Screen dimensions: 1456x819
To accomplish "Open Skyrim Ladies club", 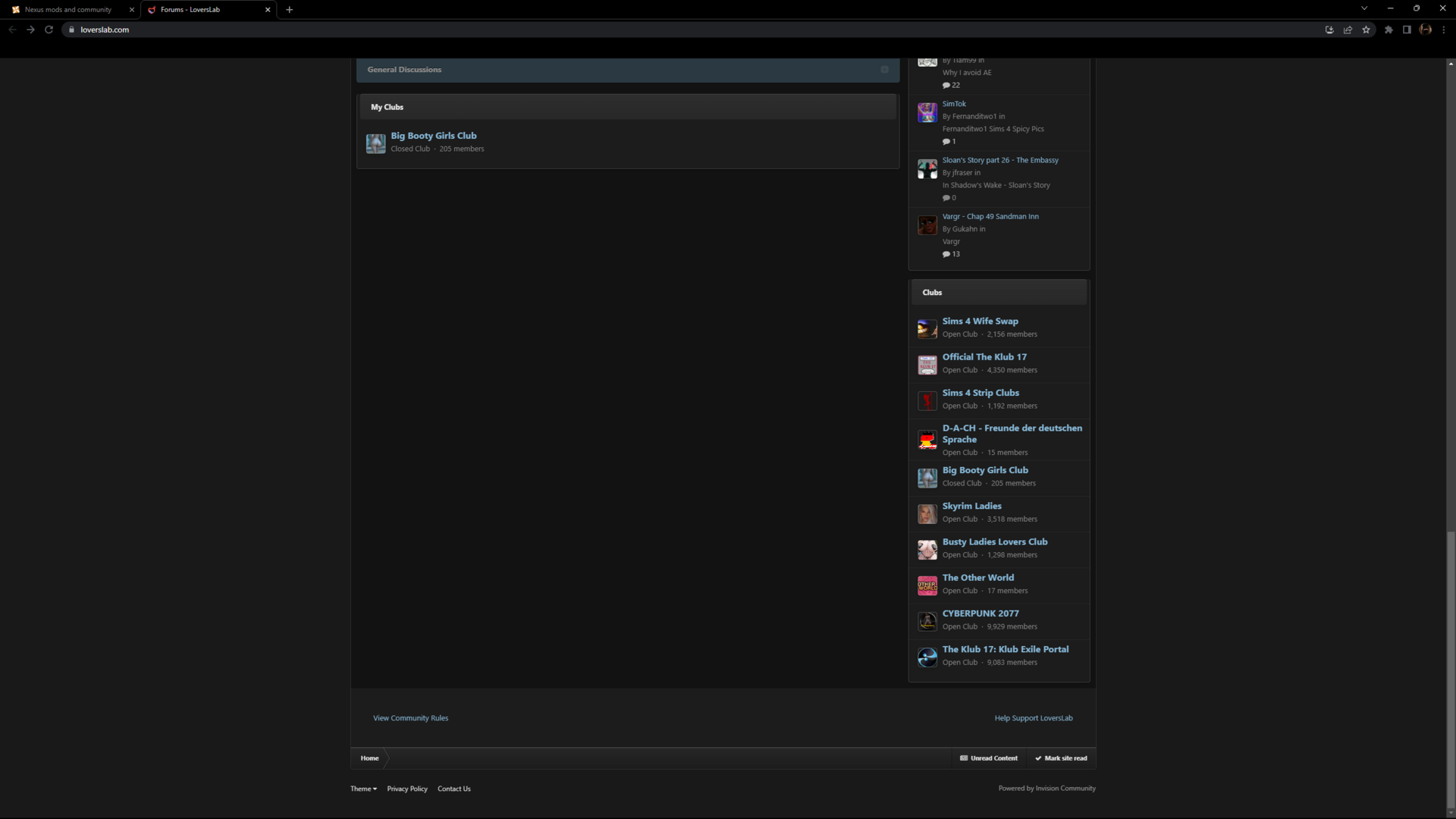I will click(x=971, y=506).
